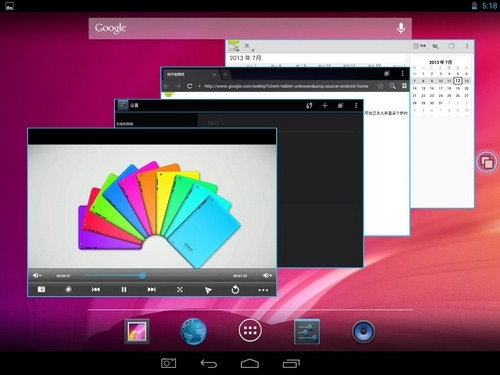The image size is (500, 375).
Task: Launch the Music speaker app
Action: tap(363, 331)
